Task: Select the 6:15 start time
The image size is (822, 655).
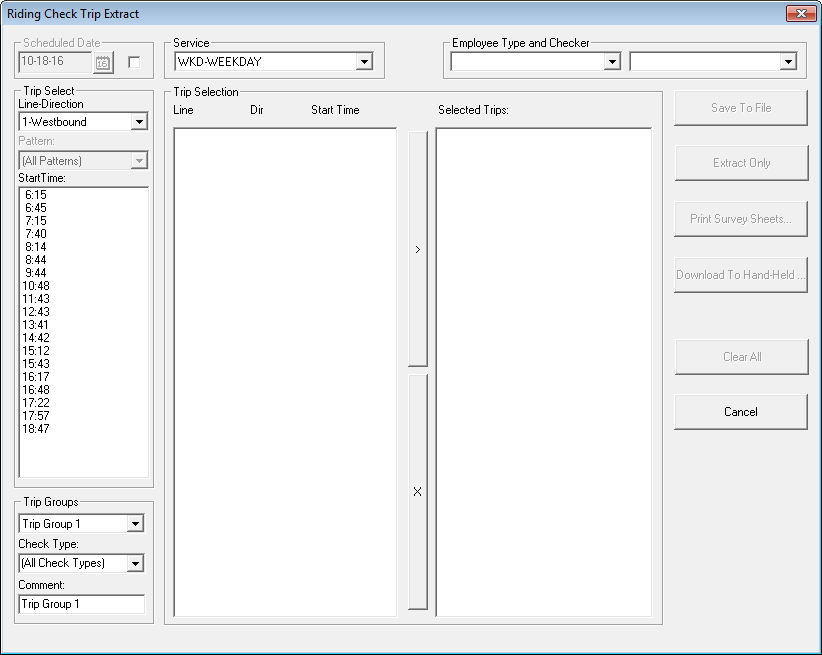Action: pos(36,193)
